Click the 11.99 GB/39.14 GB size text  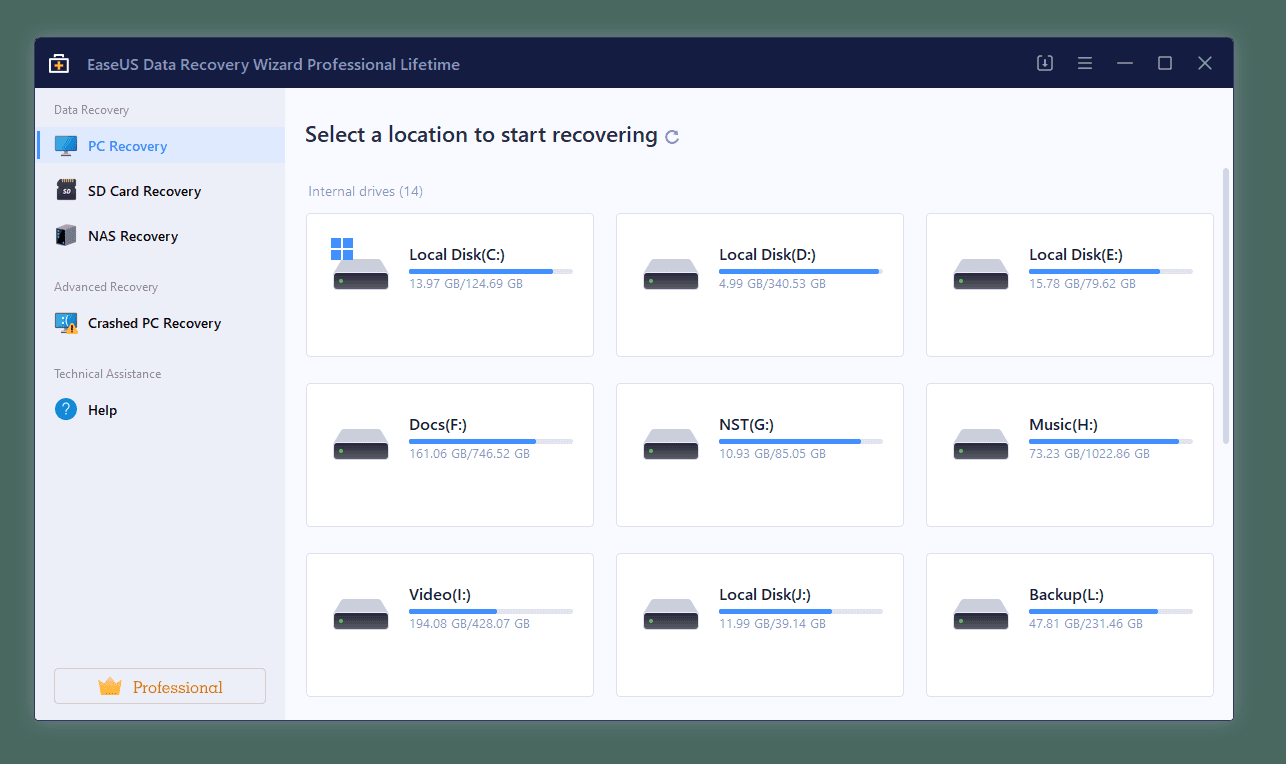pos(772,624)
